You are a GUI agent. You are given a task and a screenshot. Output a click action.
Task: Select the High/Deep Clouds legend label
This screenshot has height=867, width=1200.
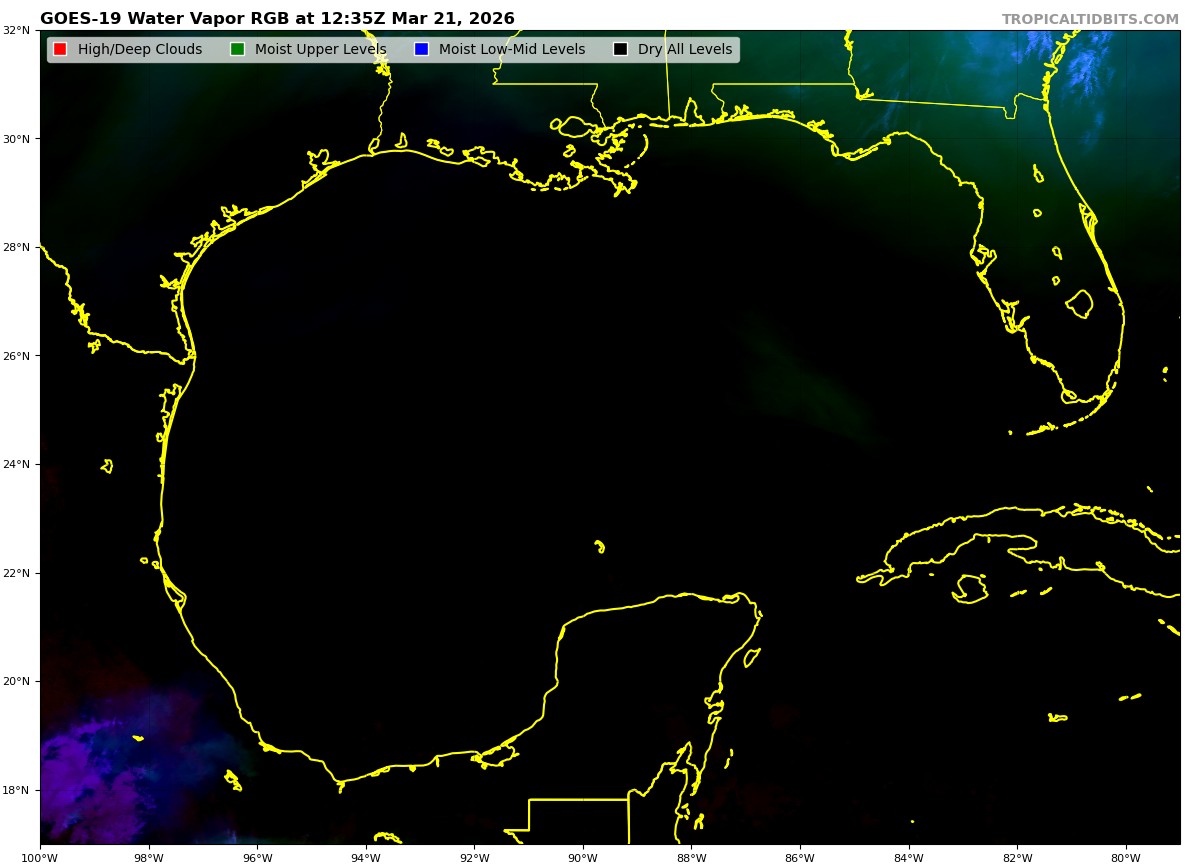click(140, 49)
